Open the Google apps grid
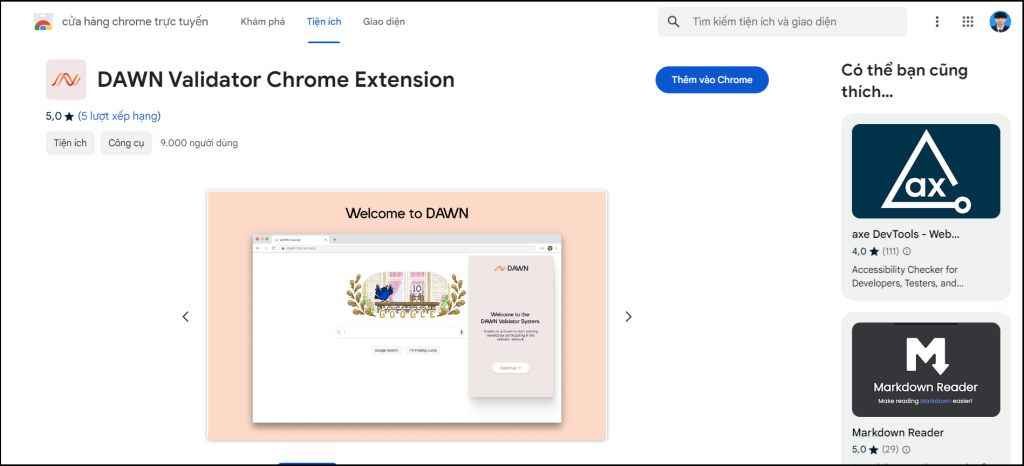The image size is (1024, 466). (x=968, y=22)
